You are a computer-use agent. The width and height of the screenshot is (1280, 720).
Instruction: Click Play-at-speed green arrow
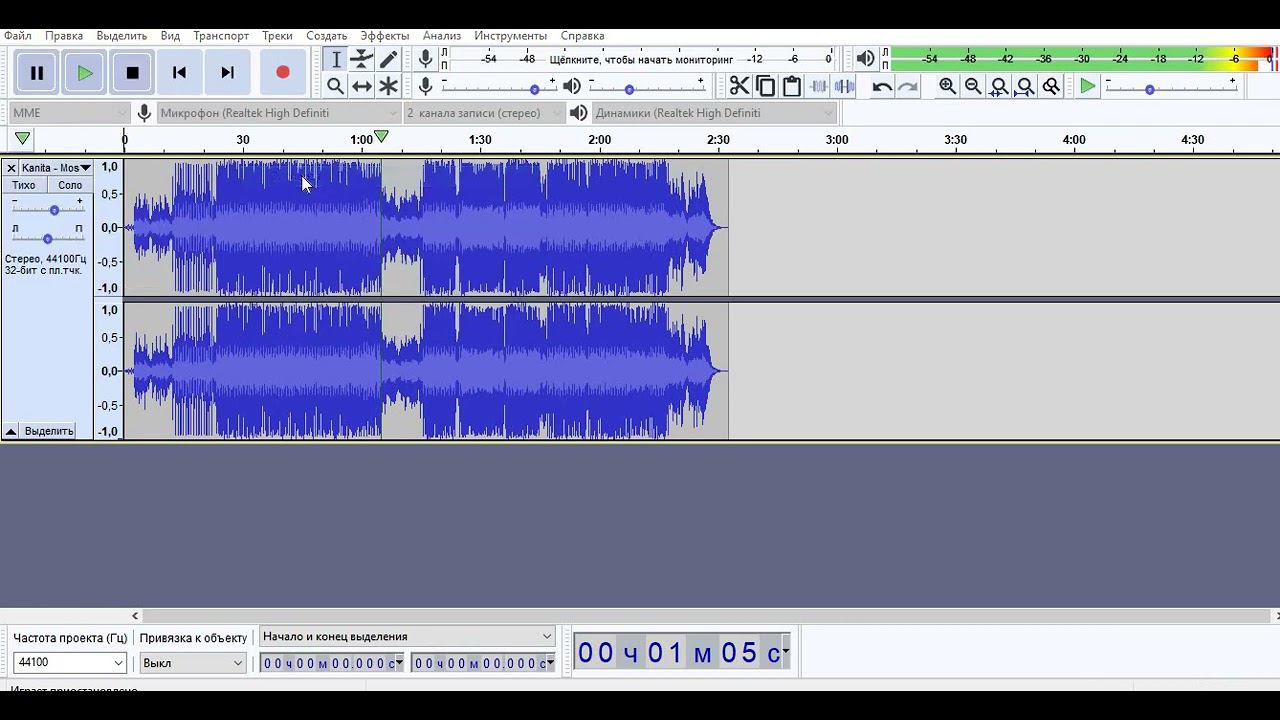tap(1087, 86)
